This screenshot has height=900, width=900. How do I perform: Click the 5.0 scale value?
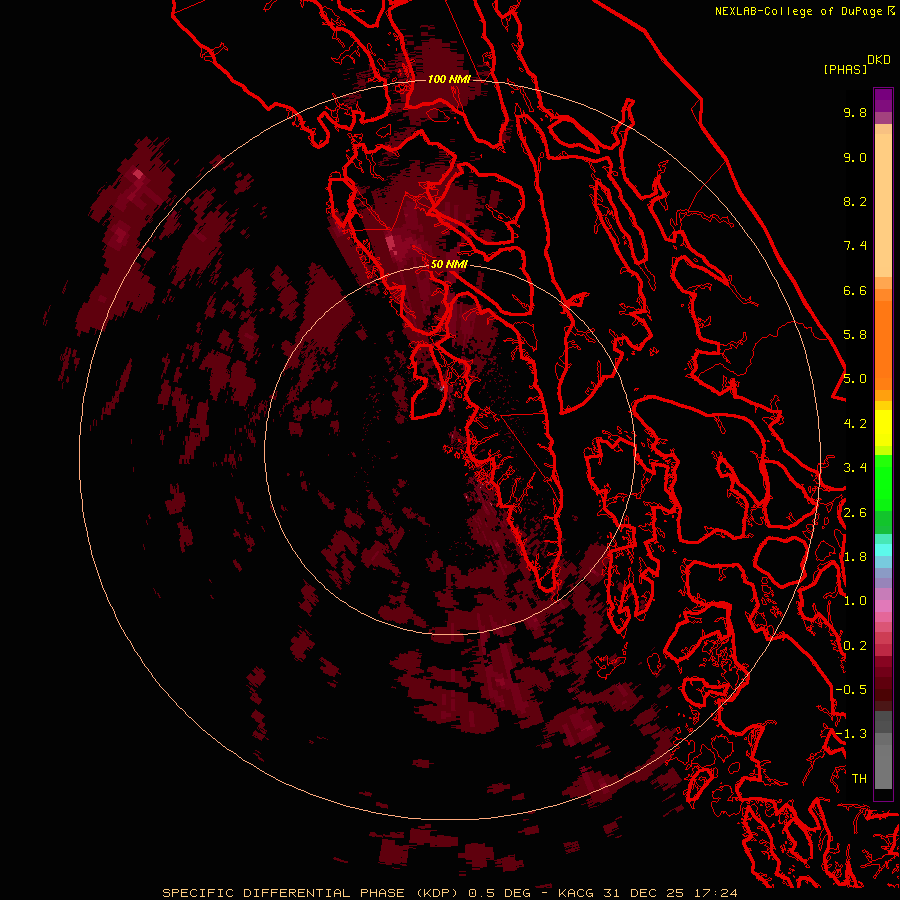855,379
